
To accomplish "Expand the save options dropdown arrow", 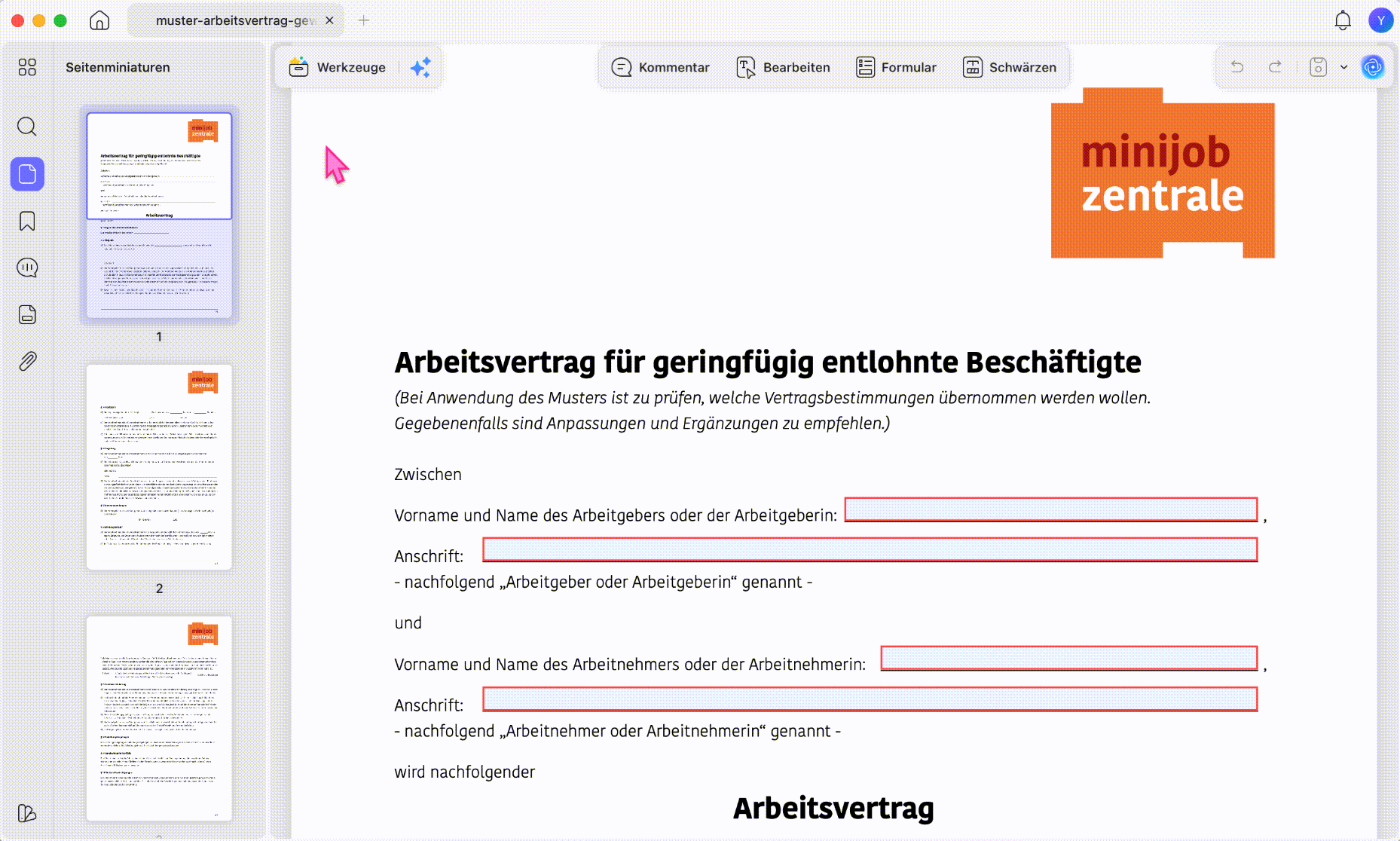I will point(1343,67).
